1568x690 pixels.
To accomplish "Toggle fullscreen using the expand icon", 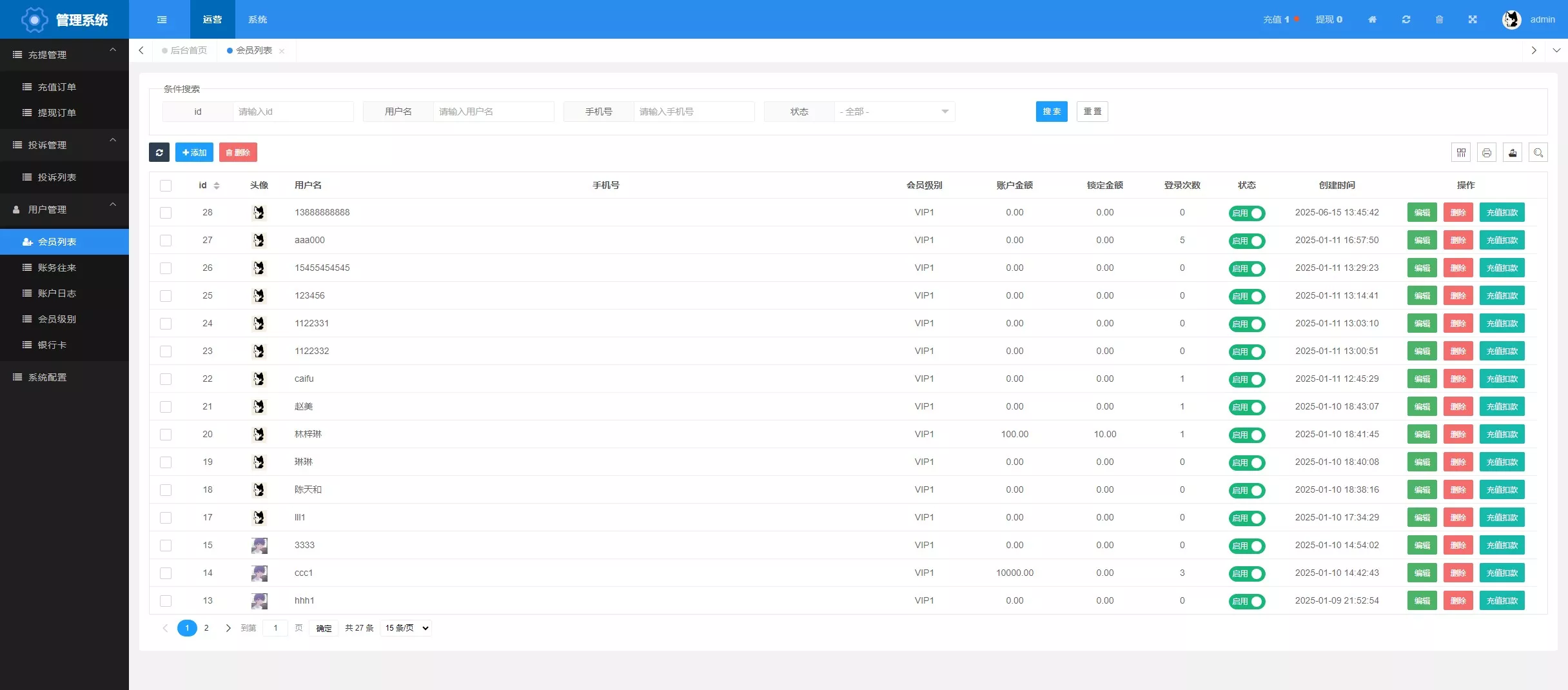I will (x=1473, y=19).
